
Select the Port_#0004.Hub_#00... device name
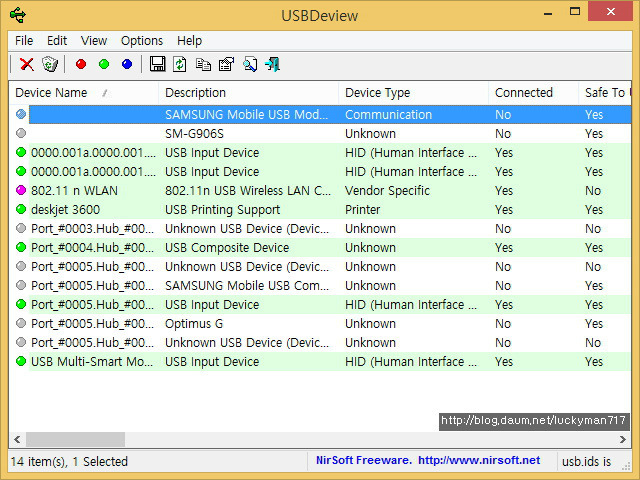(92, 247)
